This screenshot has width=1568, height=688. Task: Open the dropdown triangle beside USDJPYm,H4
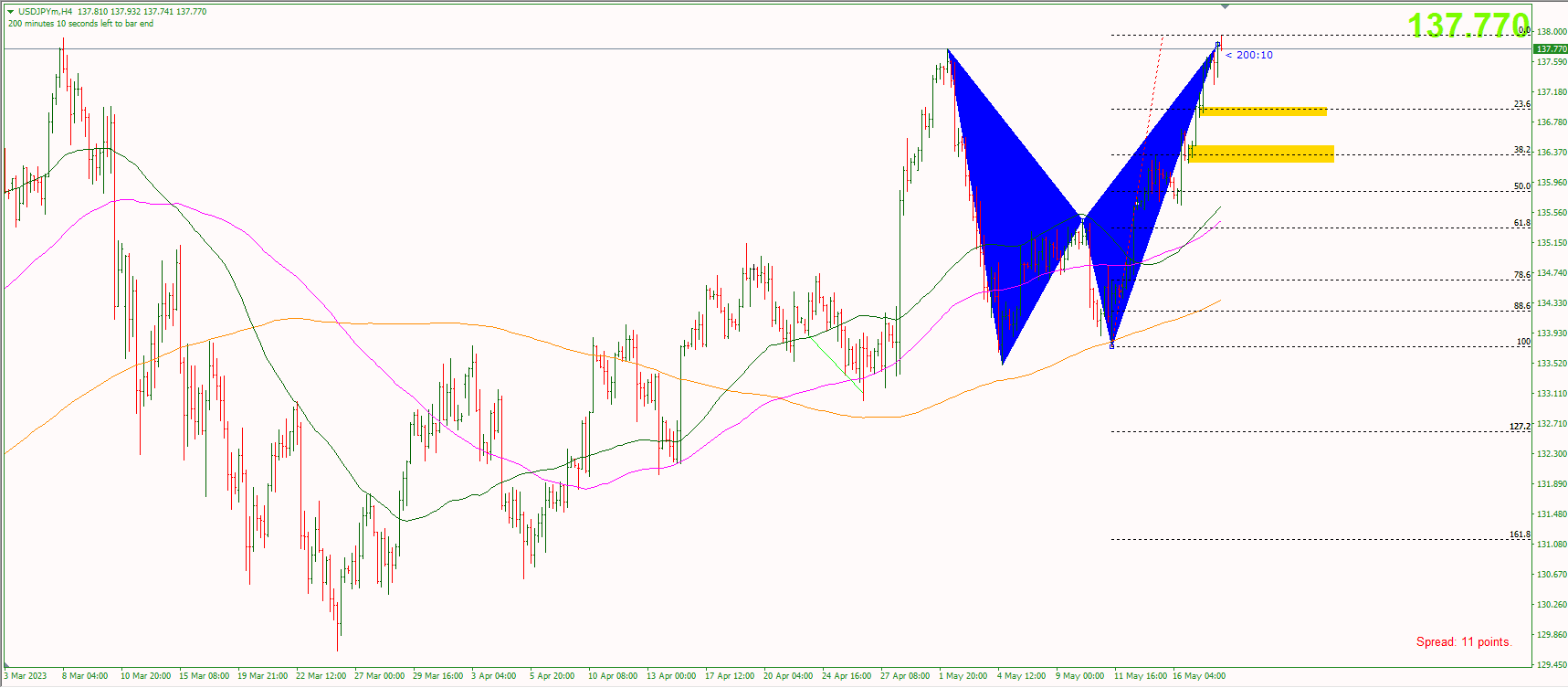tap(11, 12)
